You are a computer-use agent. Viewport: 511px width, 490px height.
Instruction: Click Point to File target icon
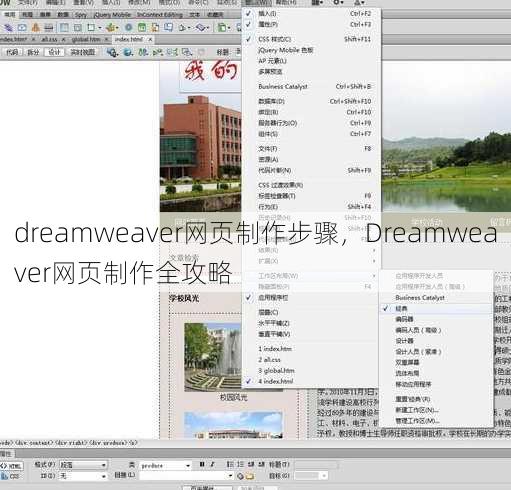pyautogui.click(x=240, y=476)
